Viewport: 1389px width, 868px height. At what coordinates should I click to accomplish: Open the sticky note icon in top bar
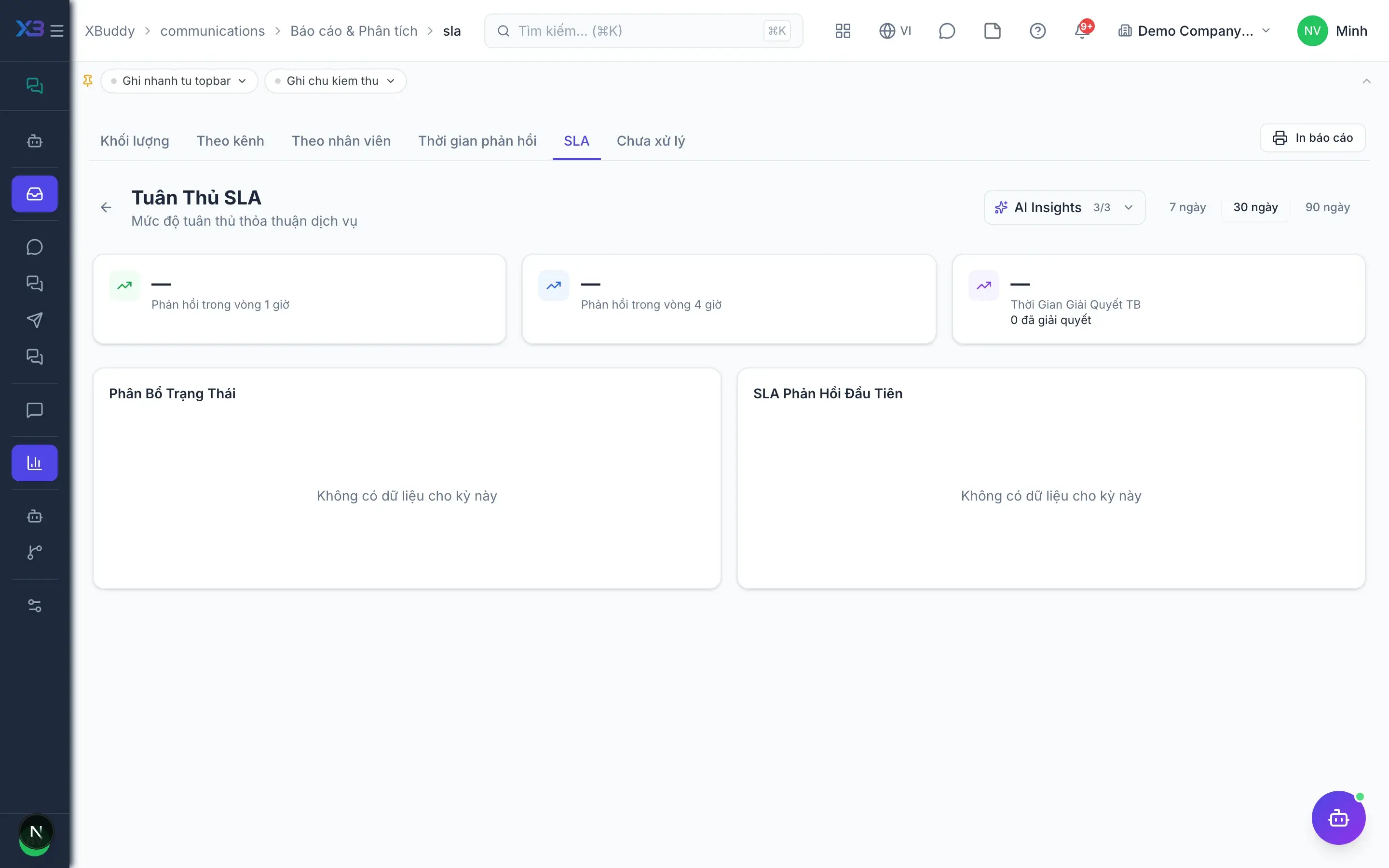(x=993, y=31)
